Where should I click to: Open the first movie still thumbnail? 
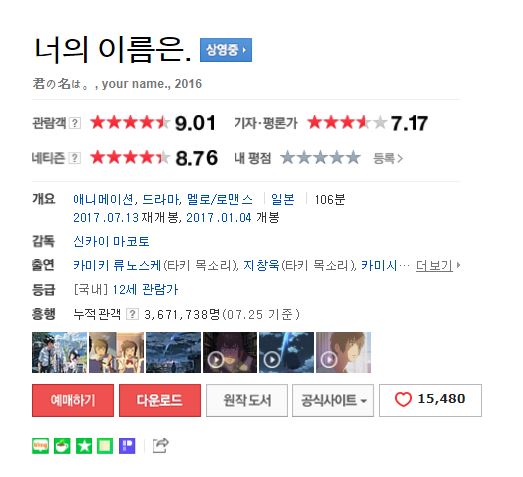(x=59, y=352)
